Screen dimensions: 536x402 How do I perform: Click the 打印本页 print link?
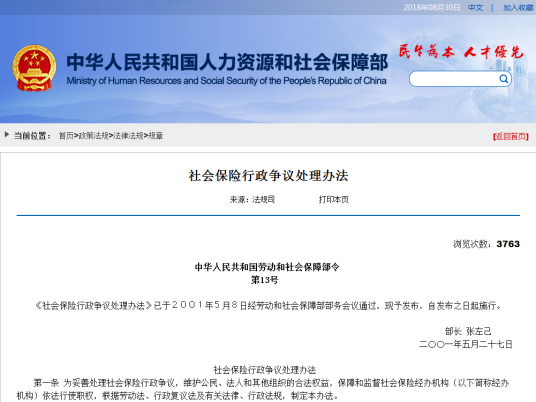pyautogui.click(x=334, y=199)
